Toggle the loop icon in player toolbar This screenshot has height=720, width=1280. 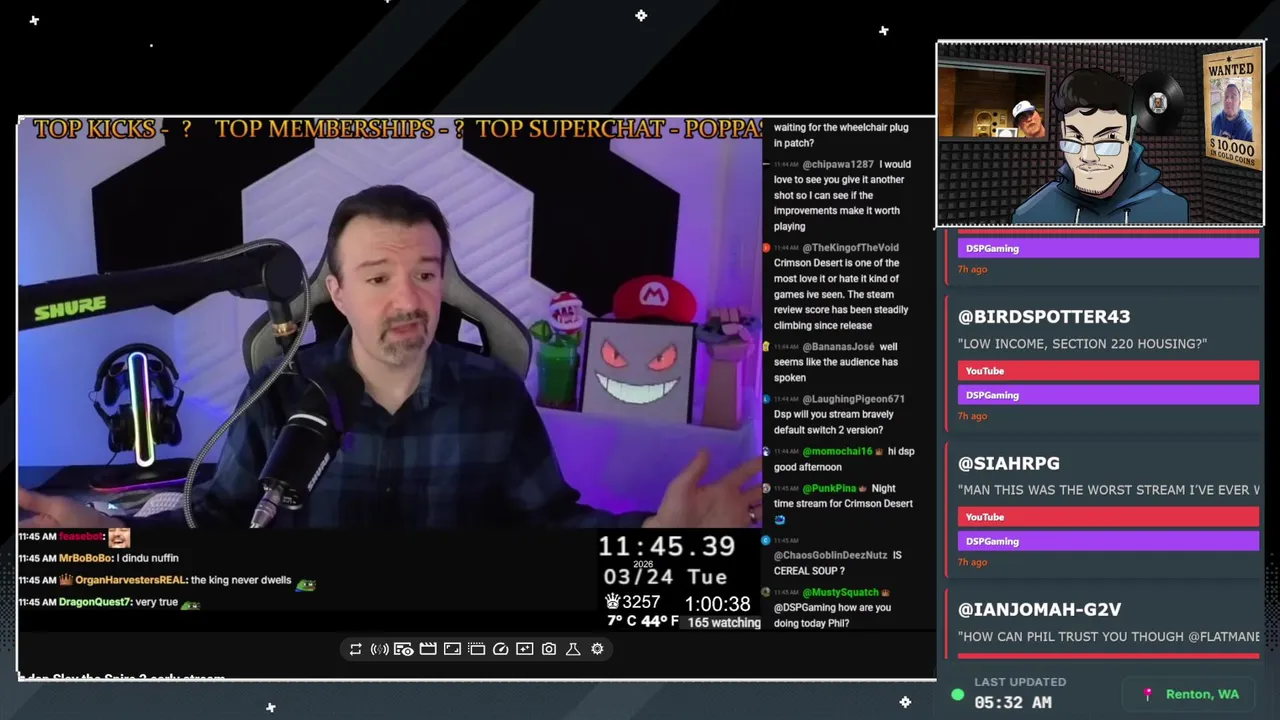[355, 649]
